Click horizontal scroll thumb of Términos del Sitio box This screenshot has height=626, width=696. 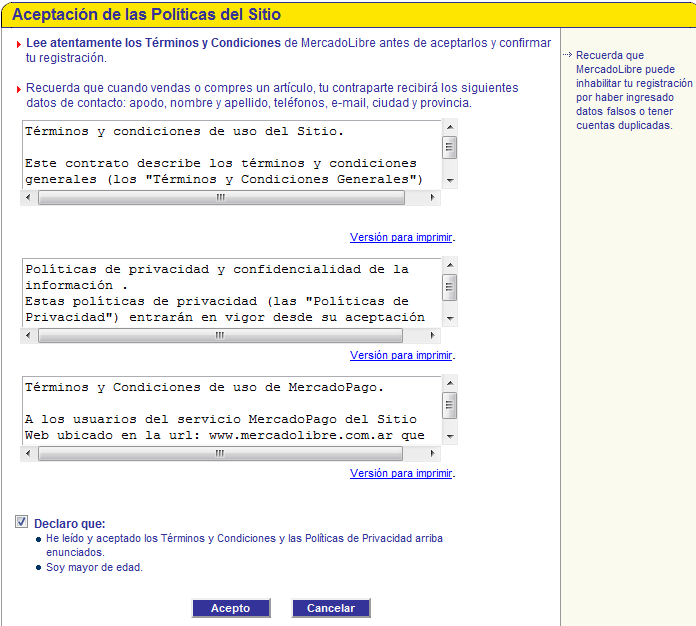tap(221, 197)
